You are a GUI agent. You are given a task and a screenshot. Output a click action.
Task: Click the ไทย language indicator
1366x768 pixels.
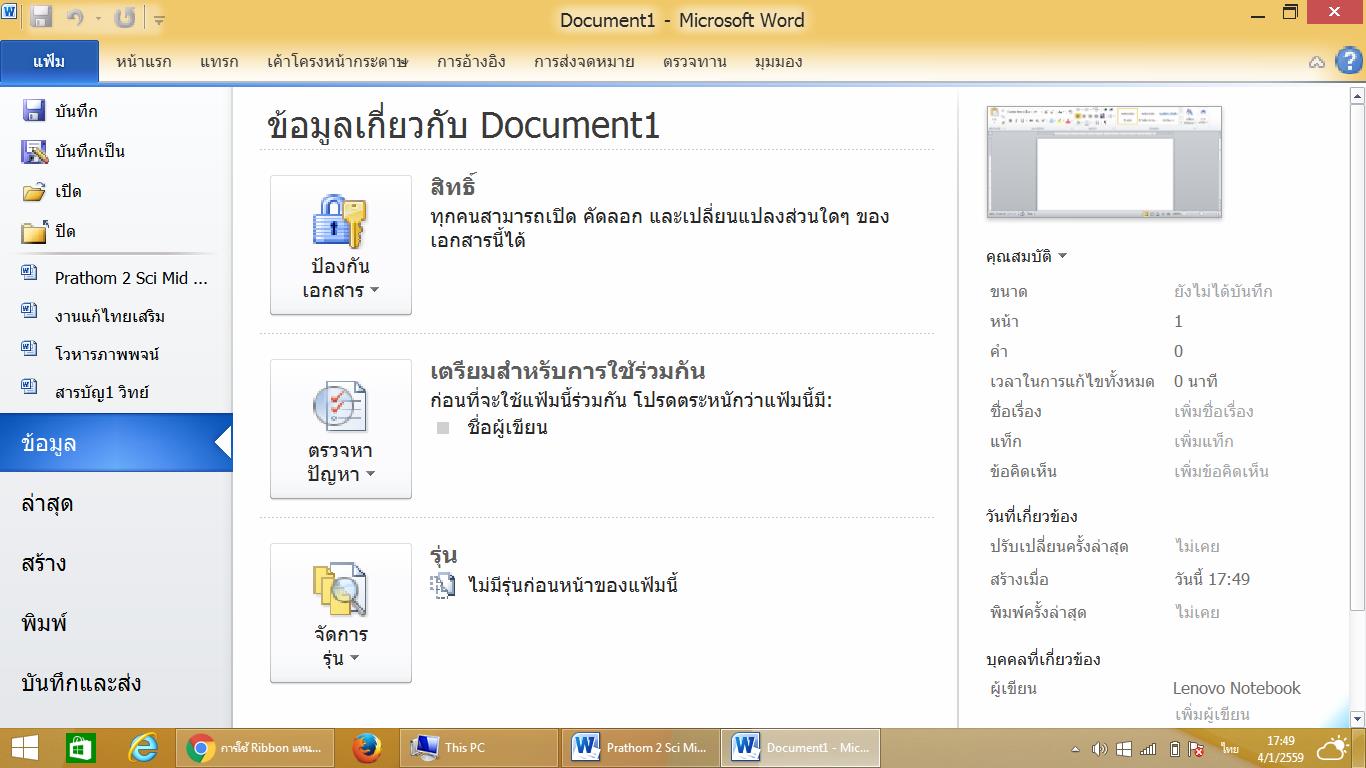click(1230, 748)
